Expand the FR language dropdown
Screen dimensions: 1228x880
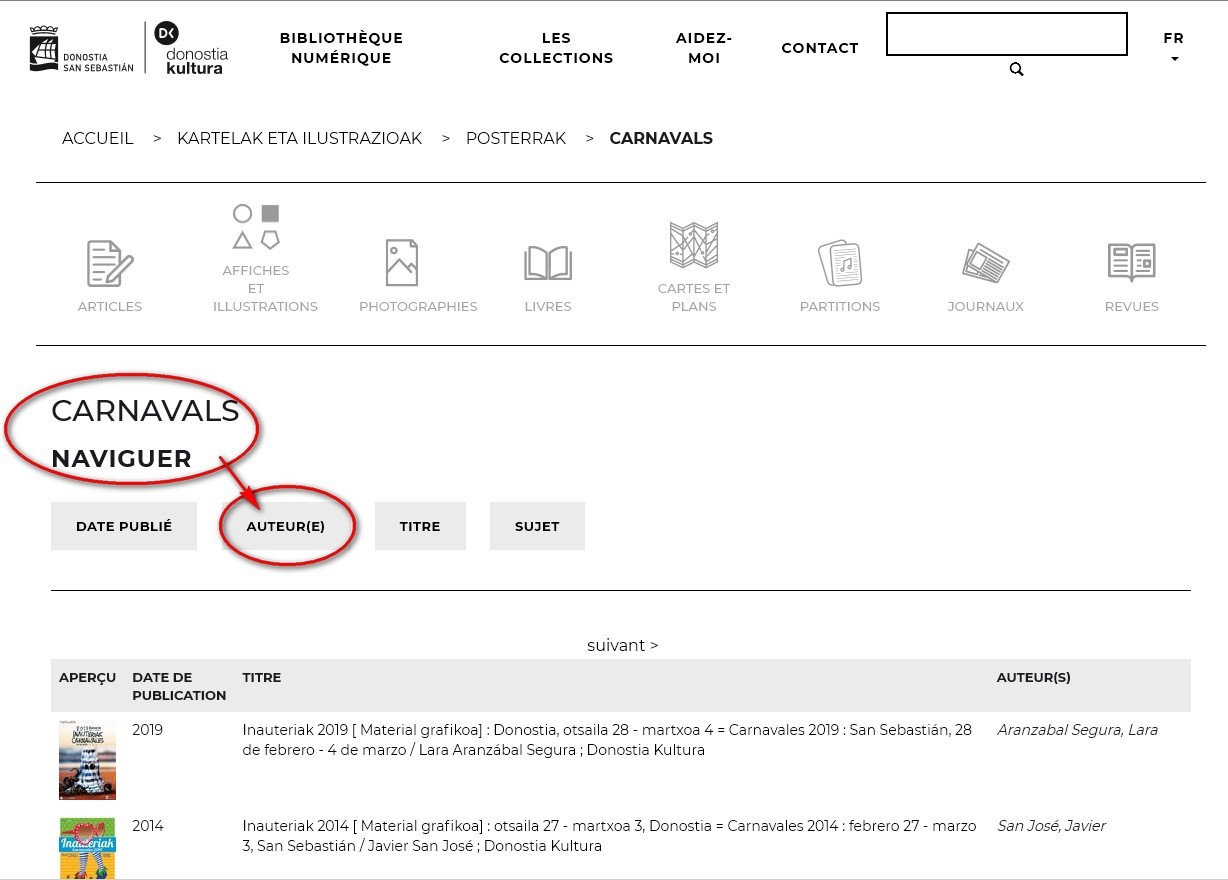point(1173,47)
